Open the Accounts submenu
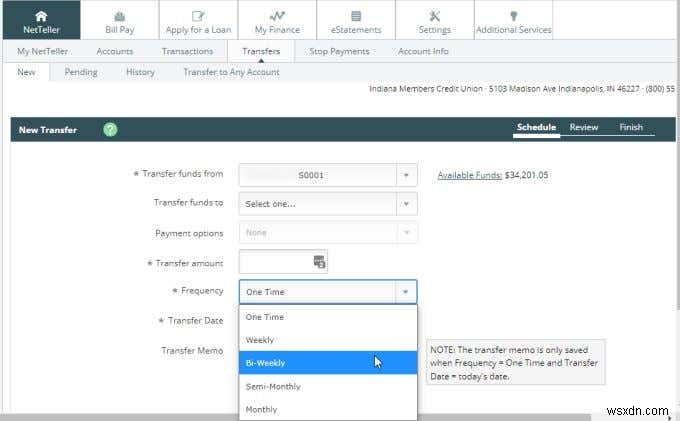 [114, 51]
